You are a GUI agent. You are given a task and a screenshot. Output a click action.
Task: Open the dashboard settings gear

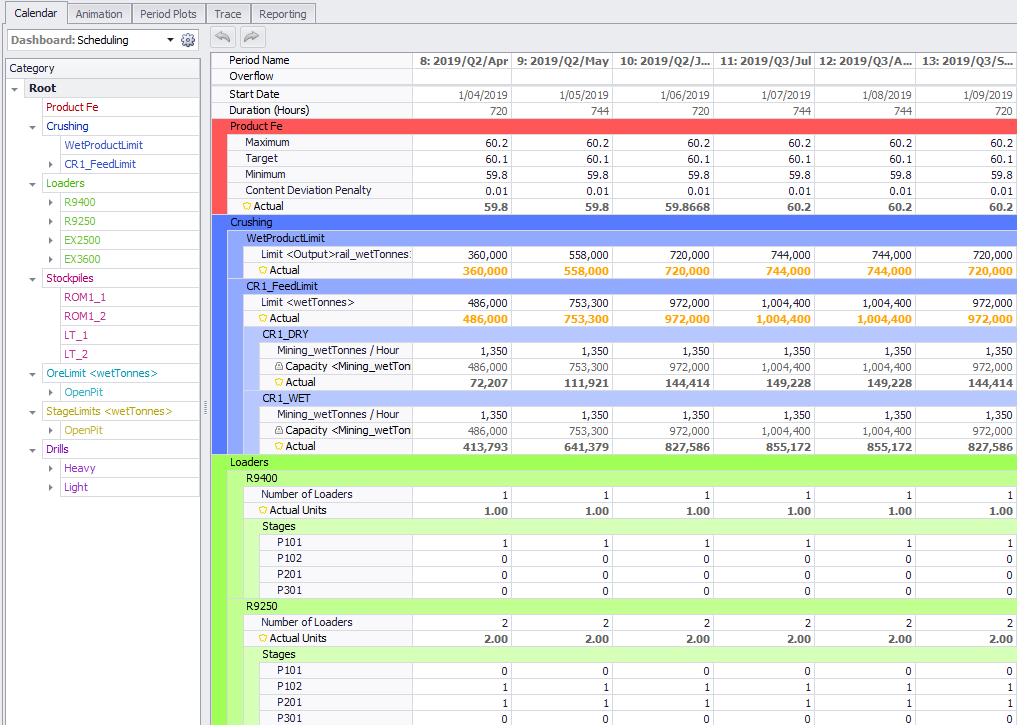click(x=188, y=40)
